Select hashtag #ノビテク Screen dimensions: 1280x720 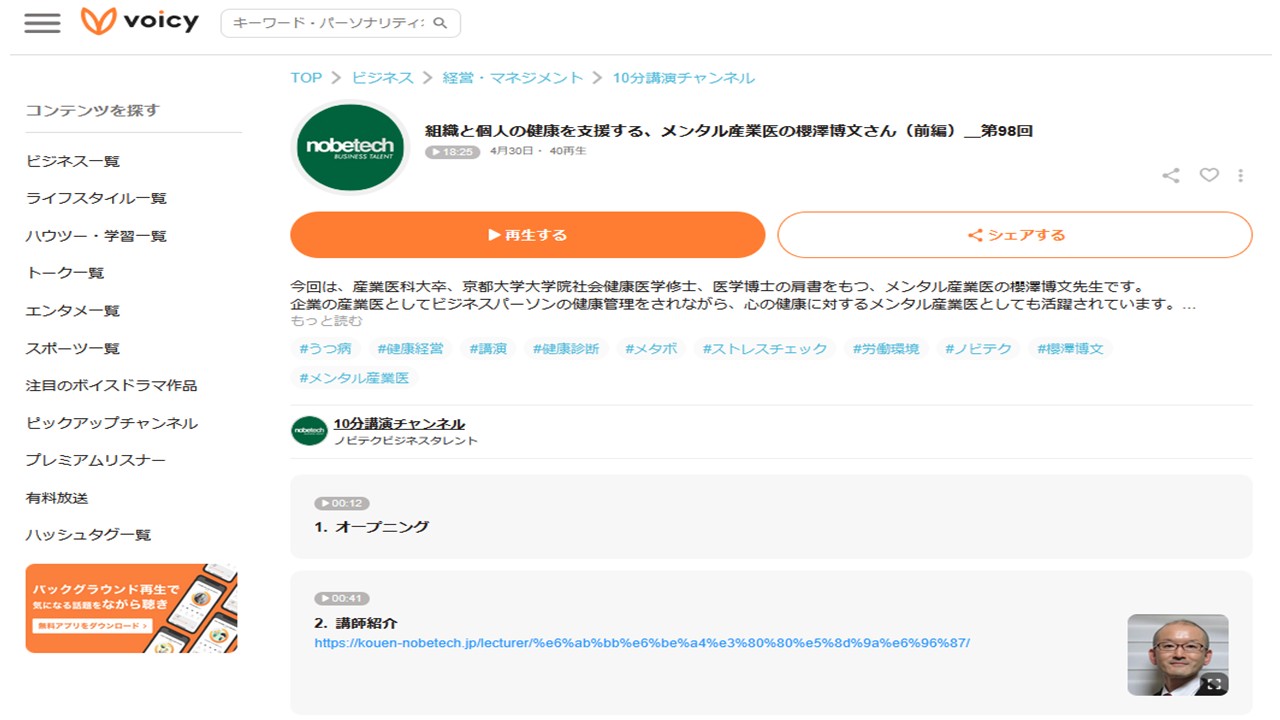click(979, 349)
